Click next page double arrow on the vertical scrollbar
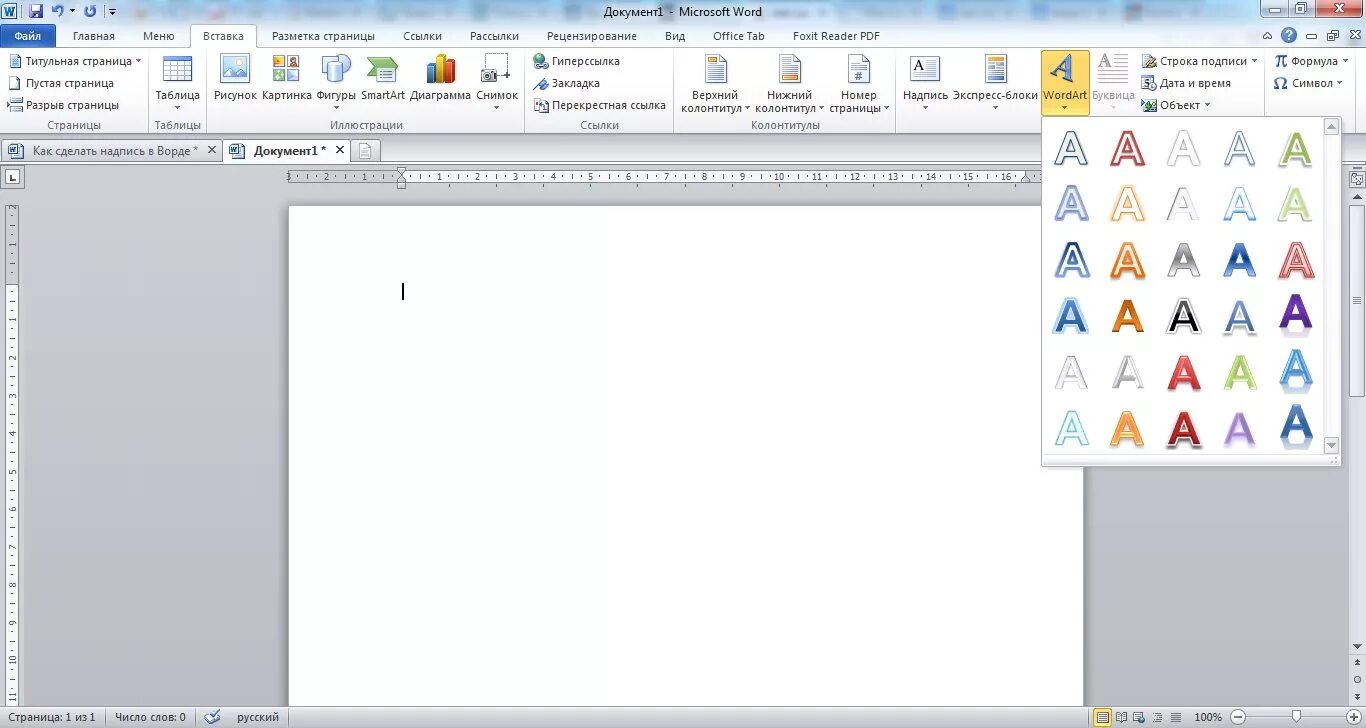 click(x=1357, y=695)
